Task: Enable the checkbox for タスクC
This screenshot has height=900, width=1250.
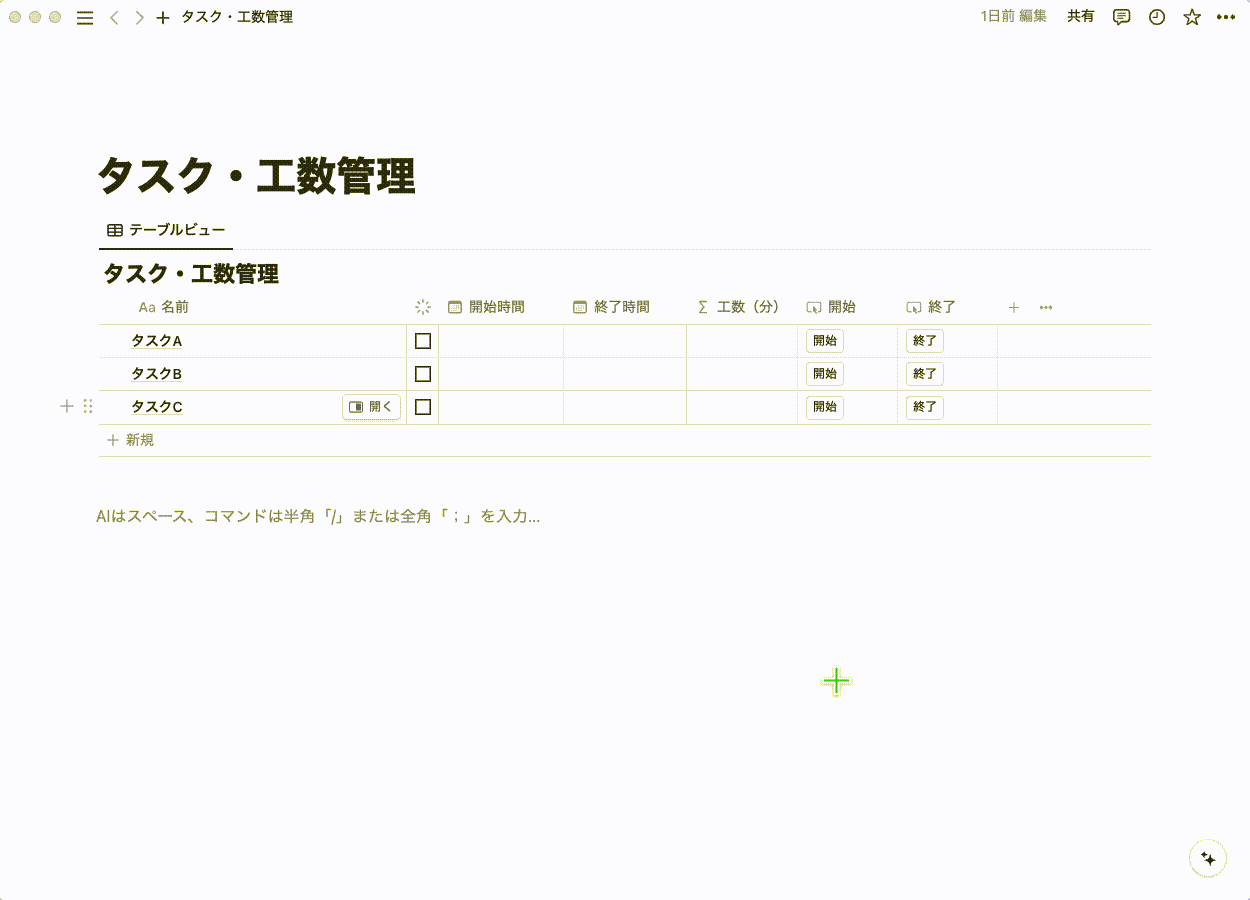Action: pos(422,407)
